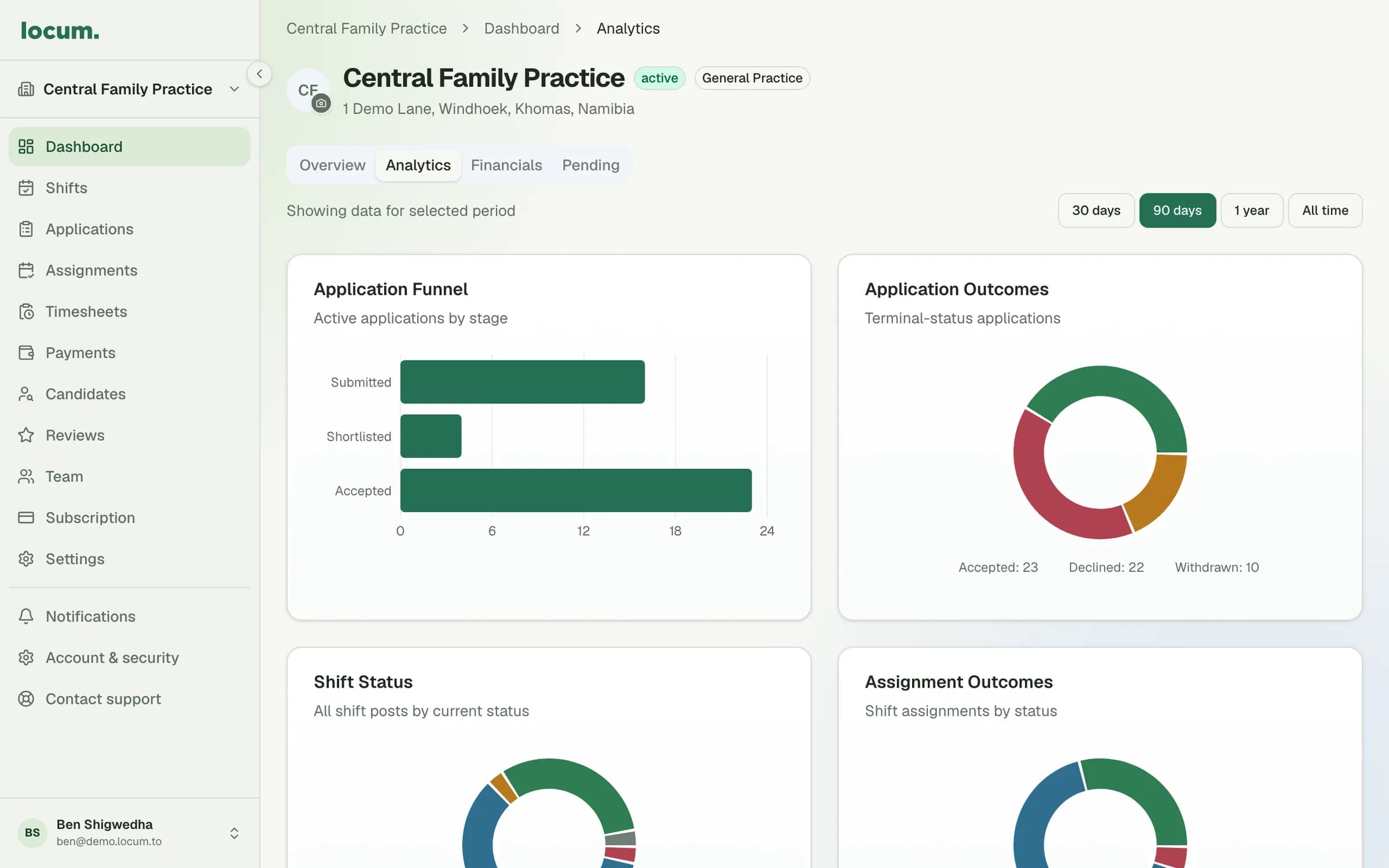Select the 30 days period
The width and height of the screenshot is (1389, 868).
1096,211
